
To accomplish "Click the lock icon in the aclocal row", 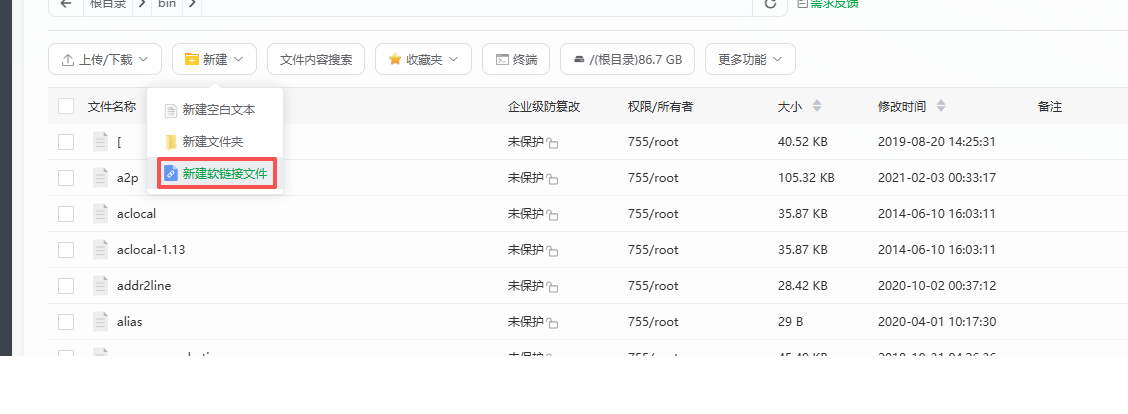I will coord(552,215).
